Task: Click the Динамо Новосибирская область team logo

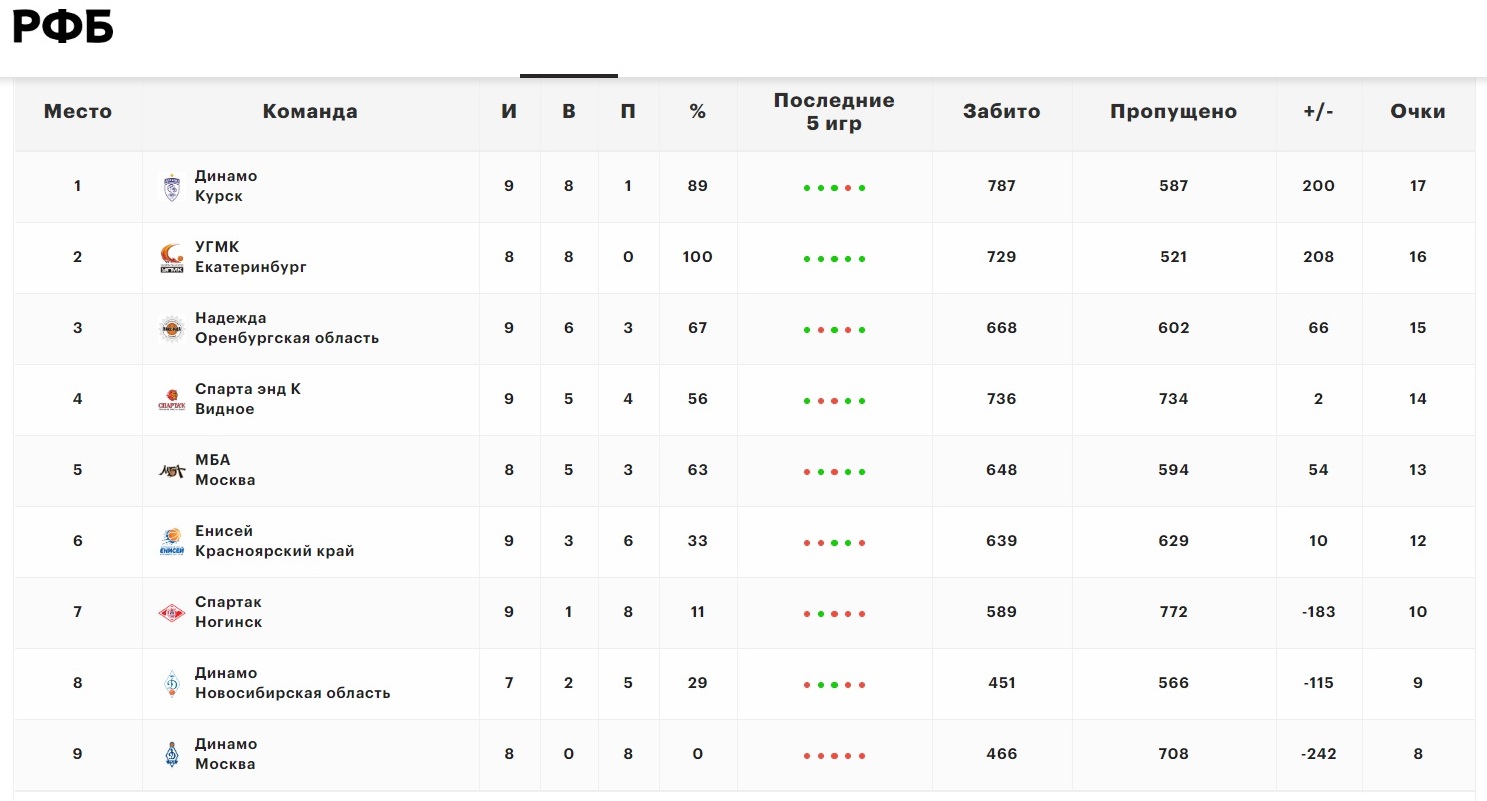Action: coord(172,684)
